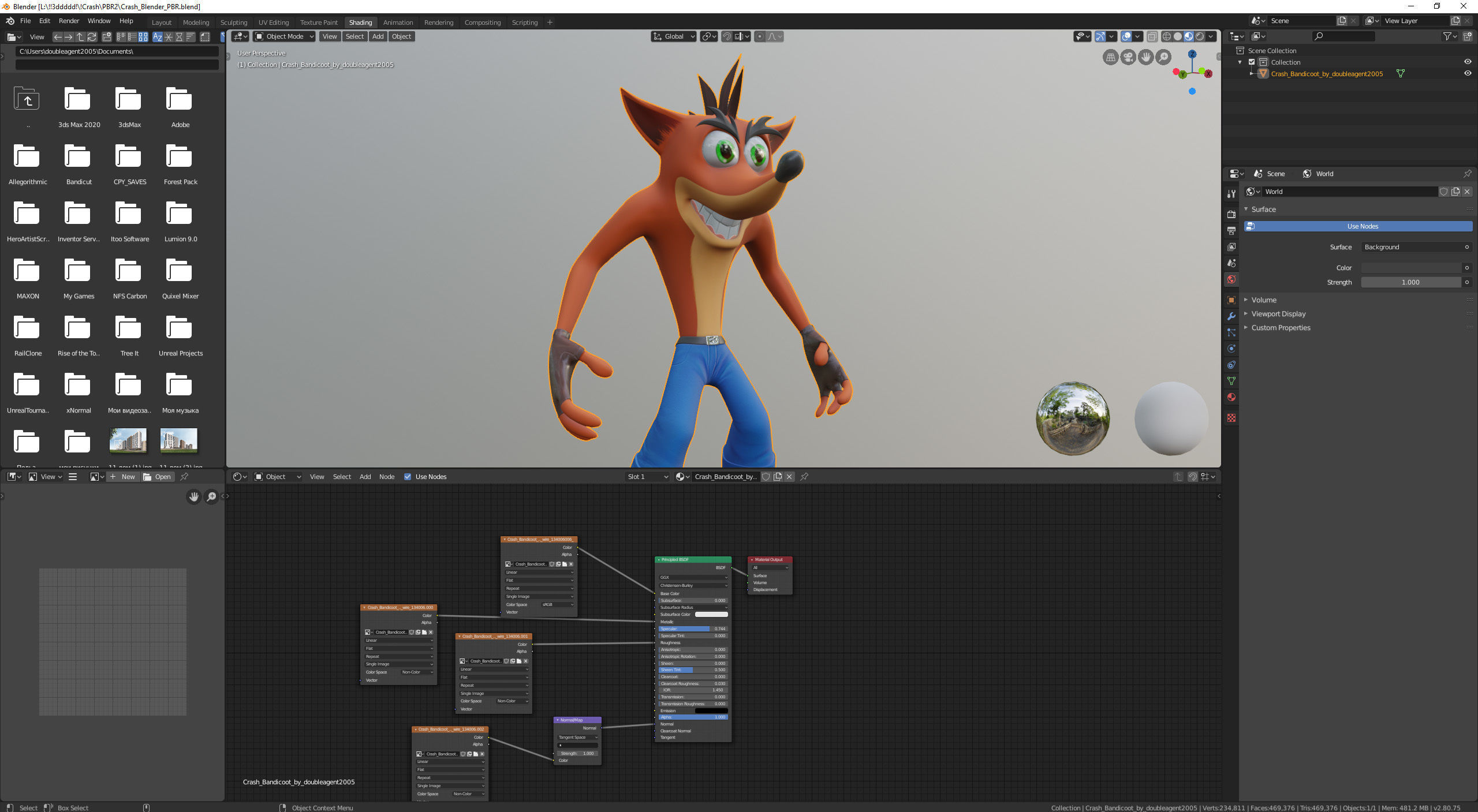
Task: Click the Blender logo menu
Action: [x=10, y=21]
